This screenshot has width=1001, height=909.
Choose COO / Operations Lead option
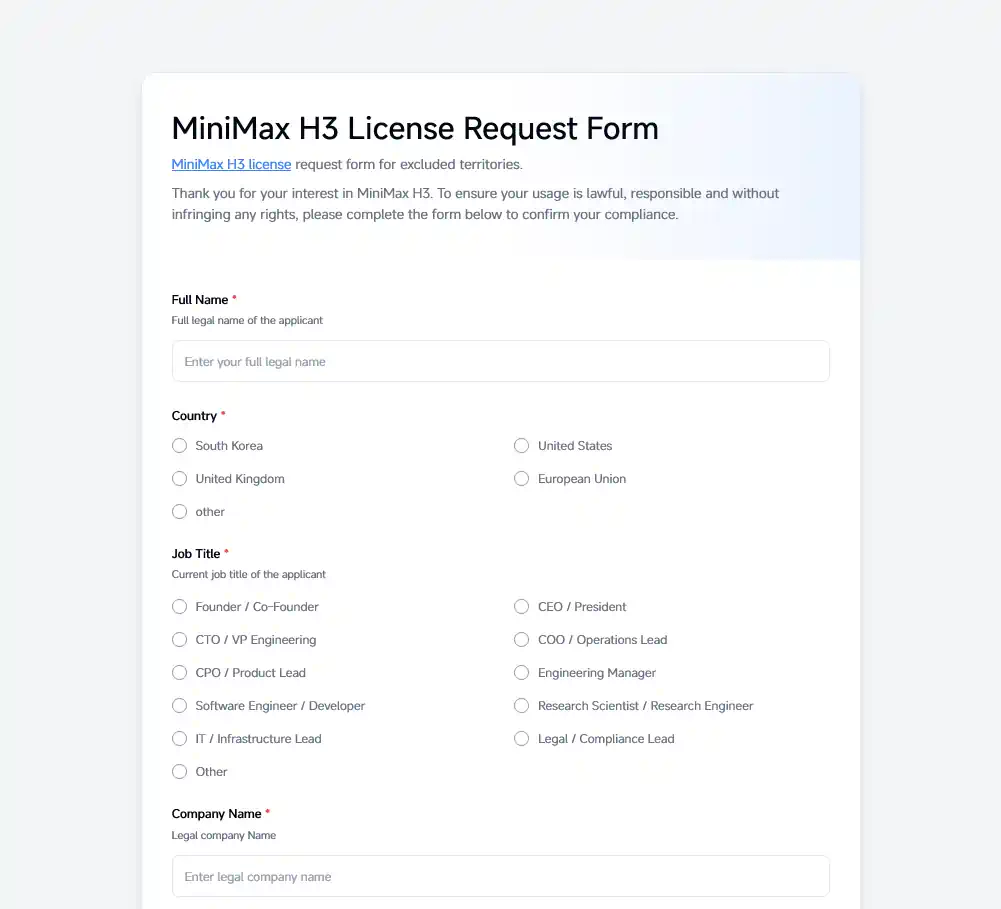tap(522, 640)
